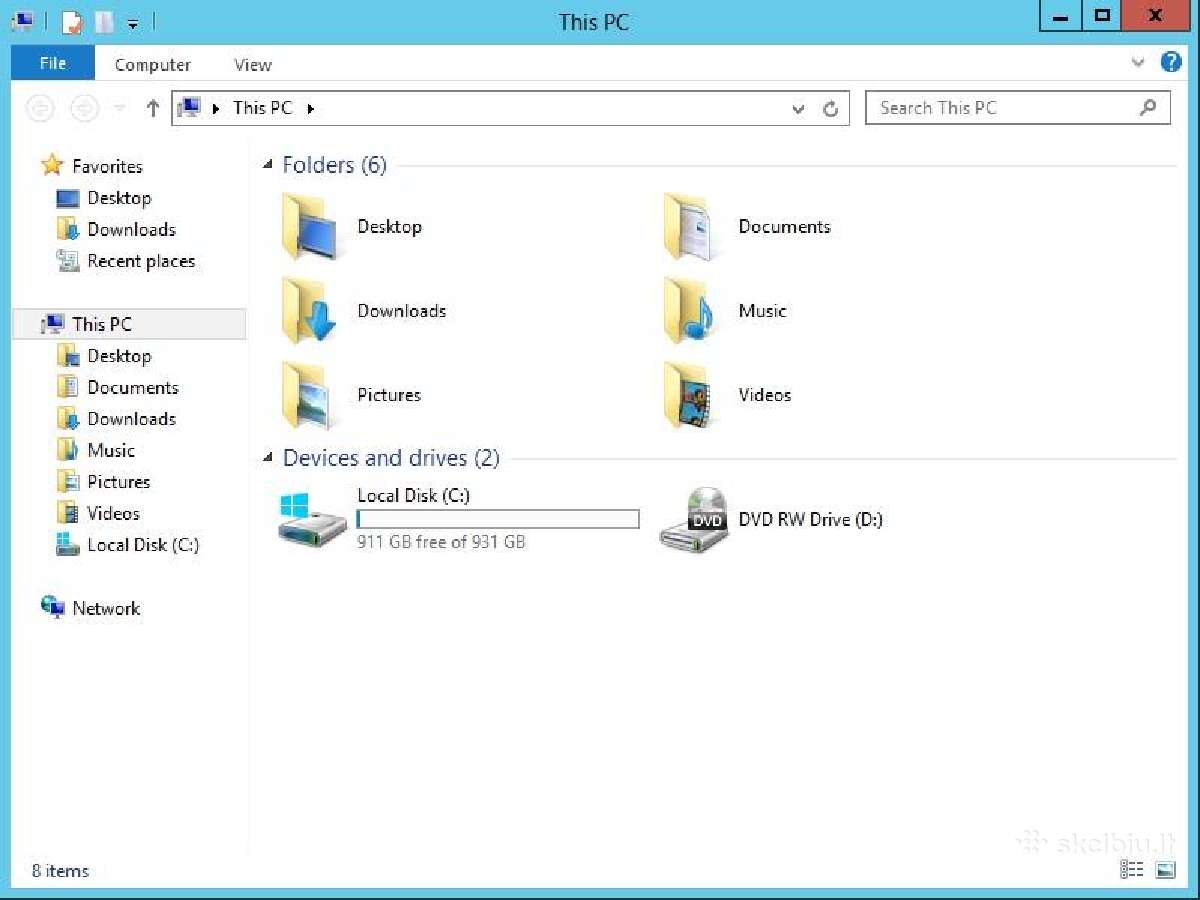
Task: Collapse the Folders (6) group
Action: (x=268, y=165)
